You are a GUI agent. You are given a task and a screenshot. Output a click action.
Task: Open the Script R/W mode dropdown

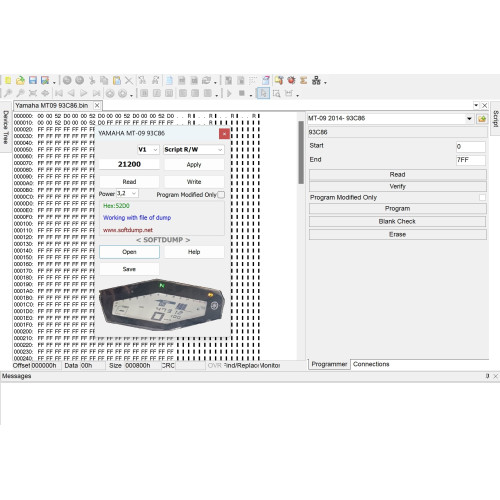(x=193, y=150)
